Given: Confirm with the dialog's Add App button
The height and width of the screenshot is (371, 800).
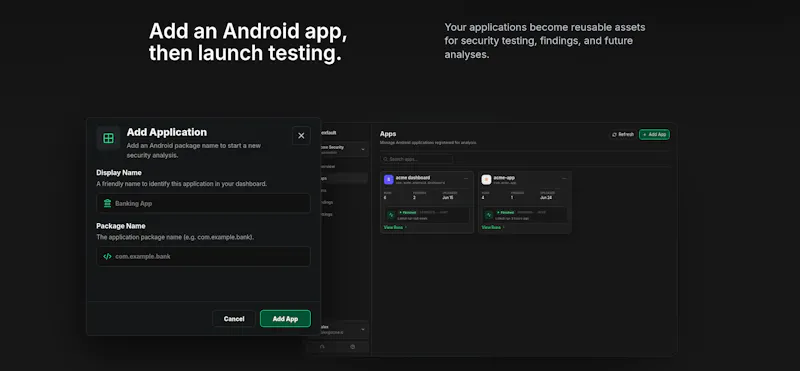Looking at the screenshot, I should [x=285, y=319].
